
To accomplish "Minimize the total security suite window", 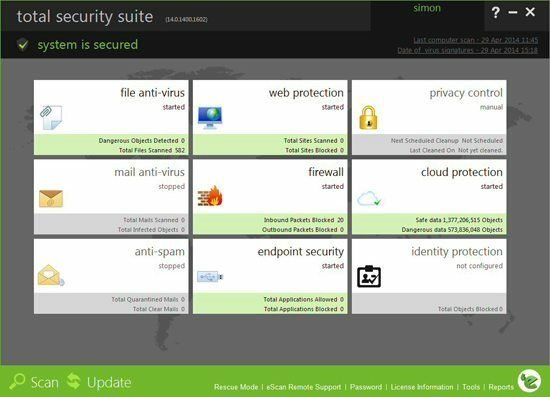I will click(x=513, y=13).
